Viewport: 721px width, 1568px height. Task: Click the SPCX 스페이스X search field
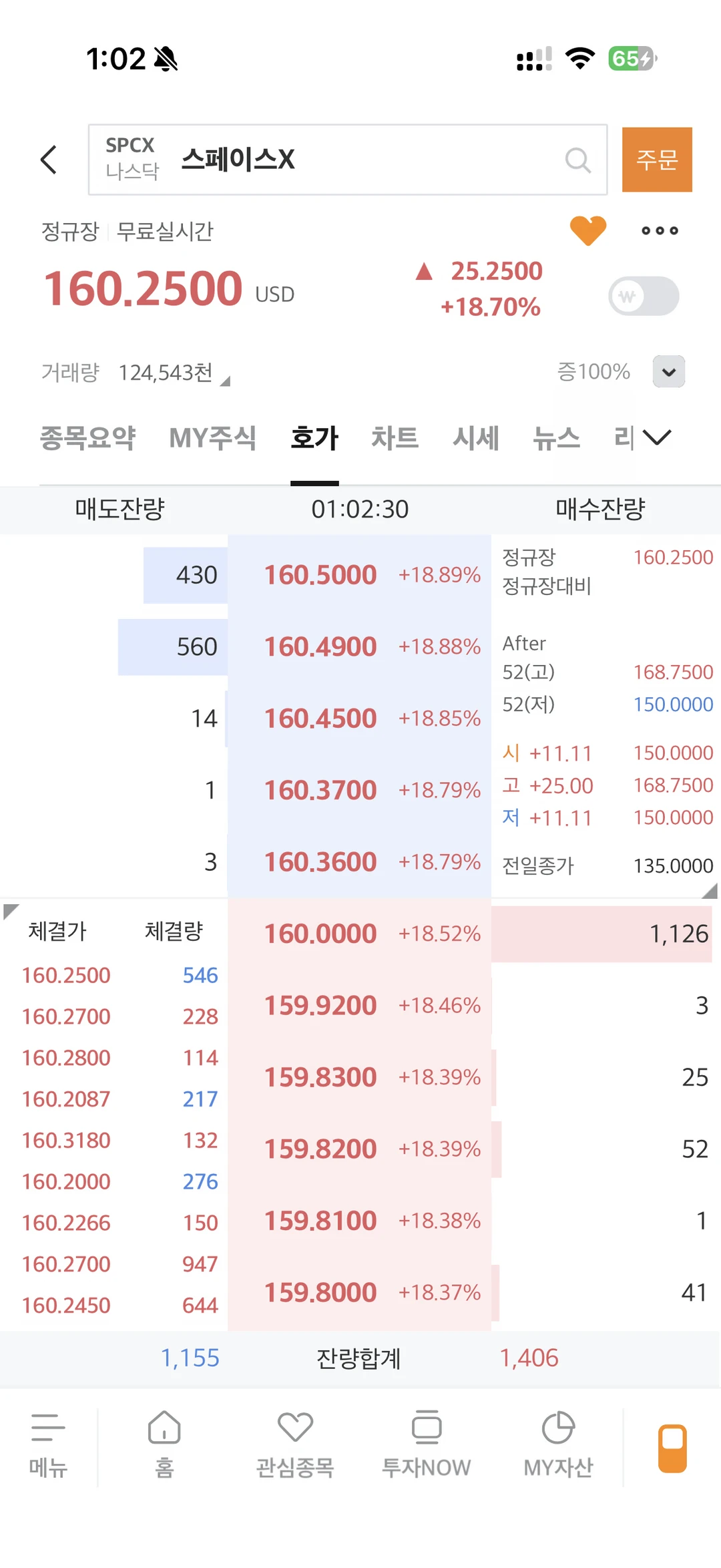click(x=348, y=160)
